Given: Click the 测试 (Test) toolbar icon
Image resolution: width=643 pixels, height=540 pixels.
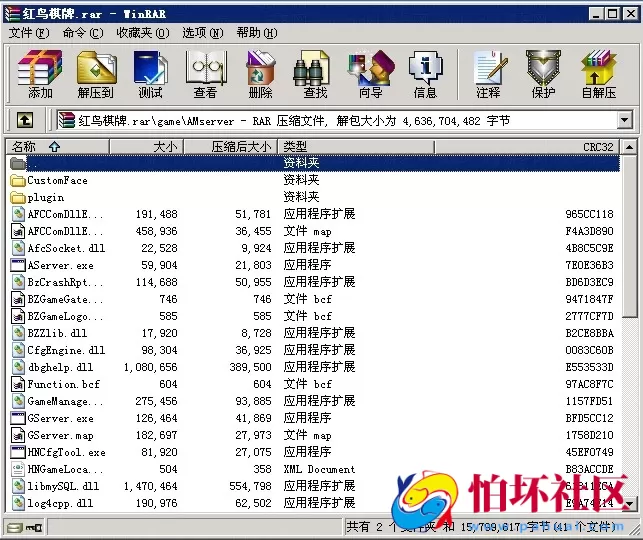Looking at the screenshot, I should click(x=150, y=75).
